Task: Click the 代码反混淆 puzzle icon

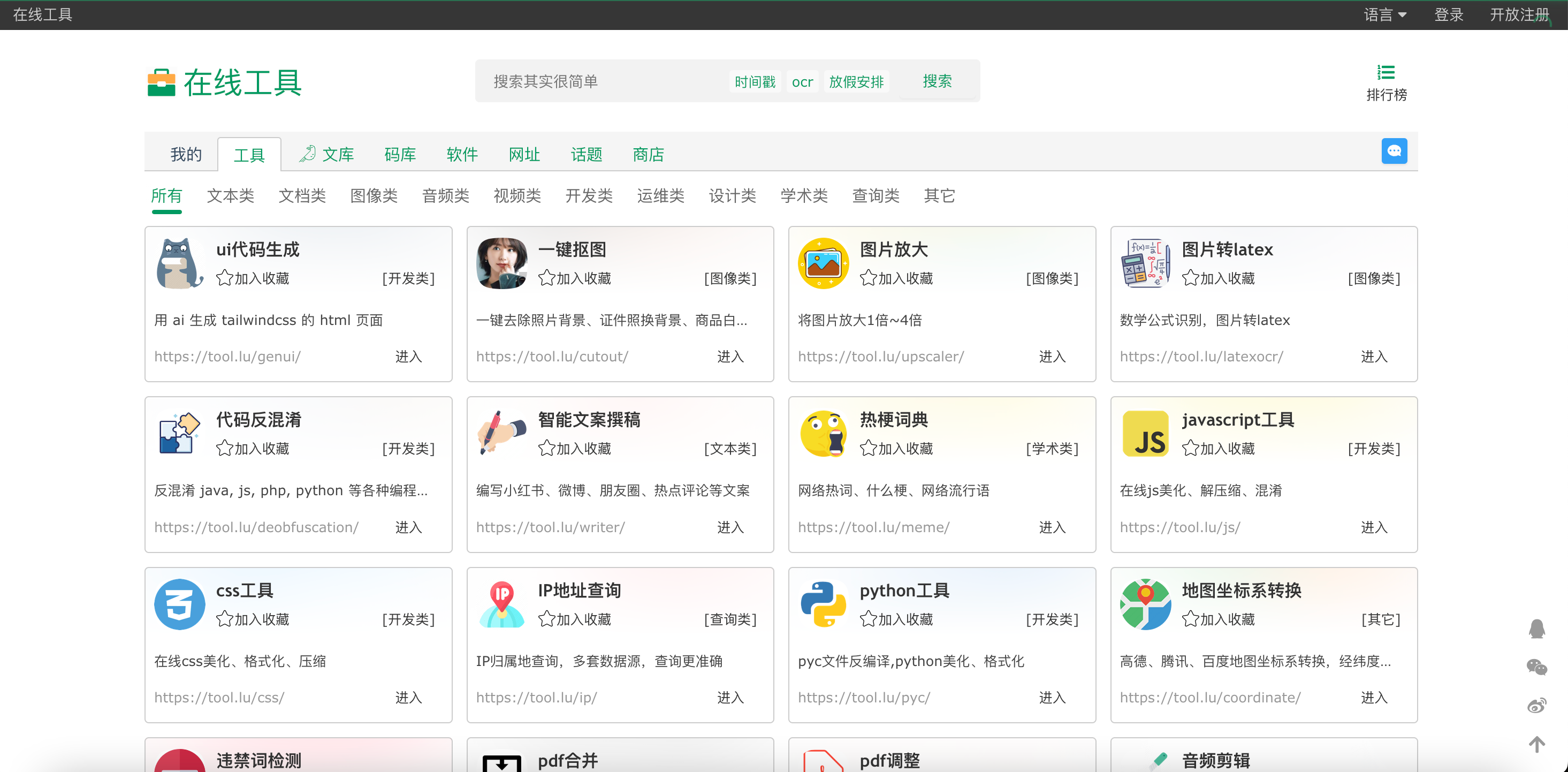Action: pyautogui.click(x=180, y=434)
